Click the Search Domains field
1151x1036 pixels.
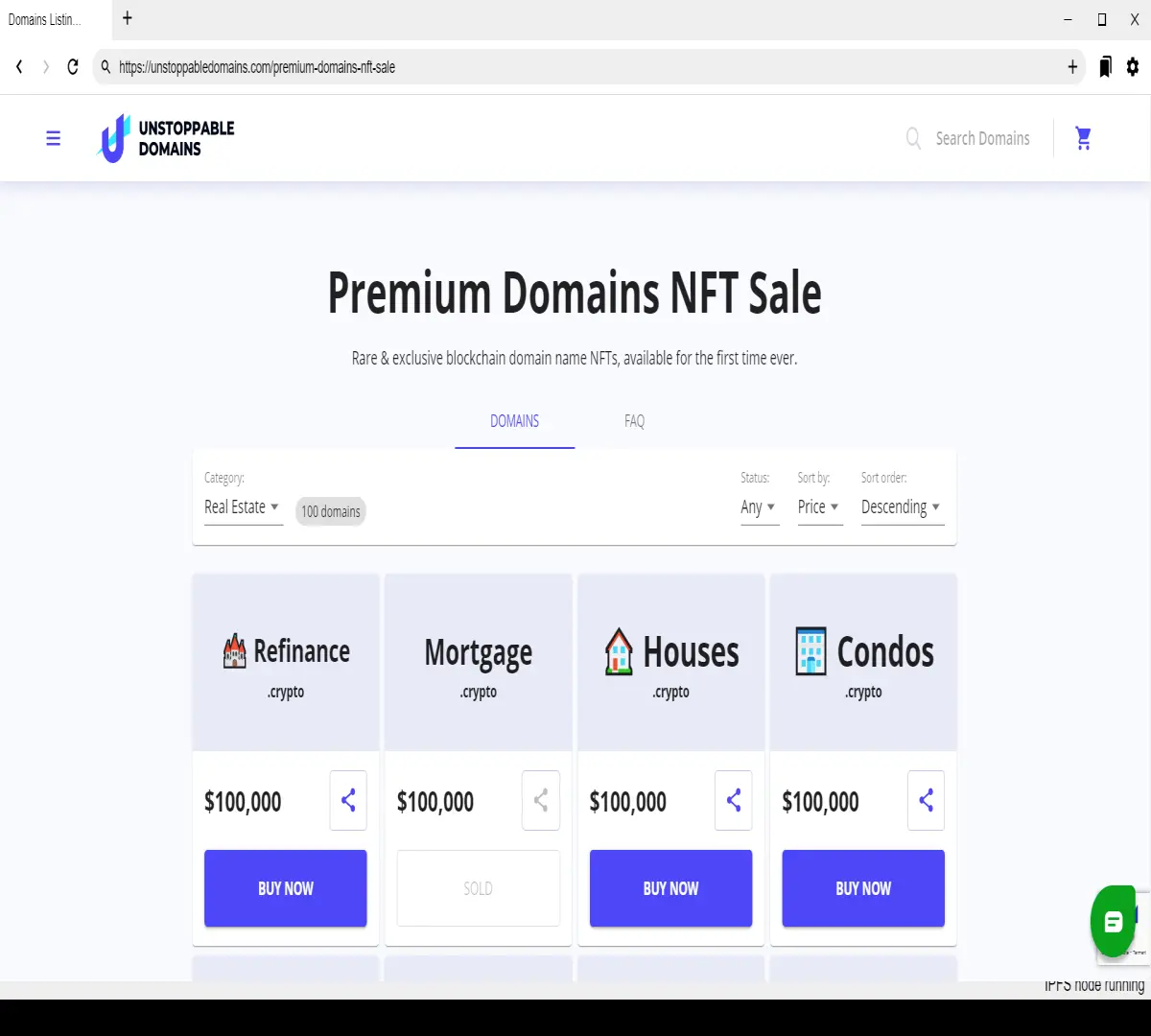(983, 138)
